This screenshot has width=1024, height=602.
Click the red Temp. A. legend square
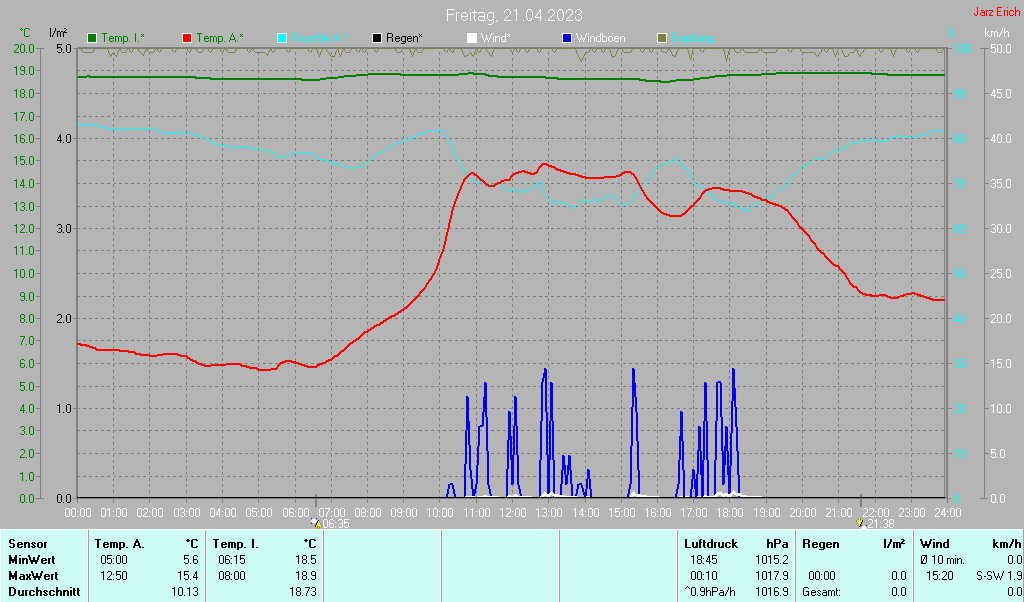coord(187,38)
